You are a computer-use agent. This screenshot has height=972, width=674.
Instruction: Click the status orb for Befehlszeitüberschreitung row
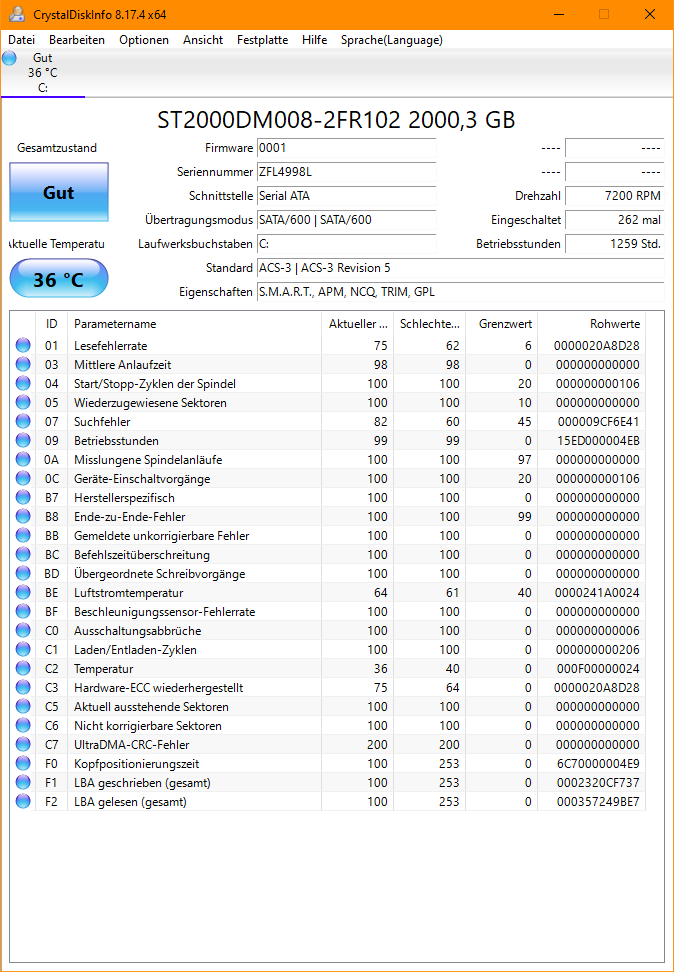(x=23, y=555)
